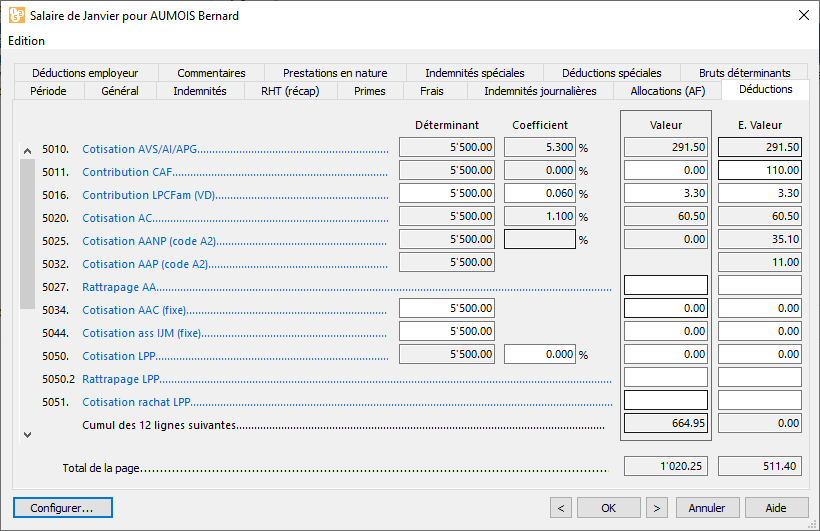This screenshot has width=820, height=531.
Task: Click the Cotisation LPP link
Action: (119, 356)
